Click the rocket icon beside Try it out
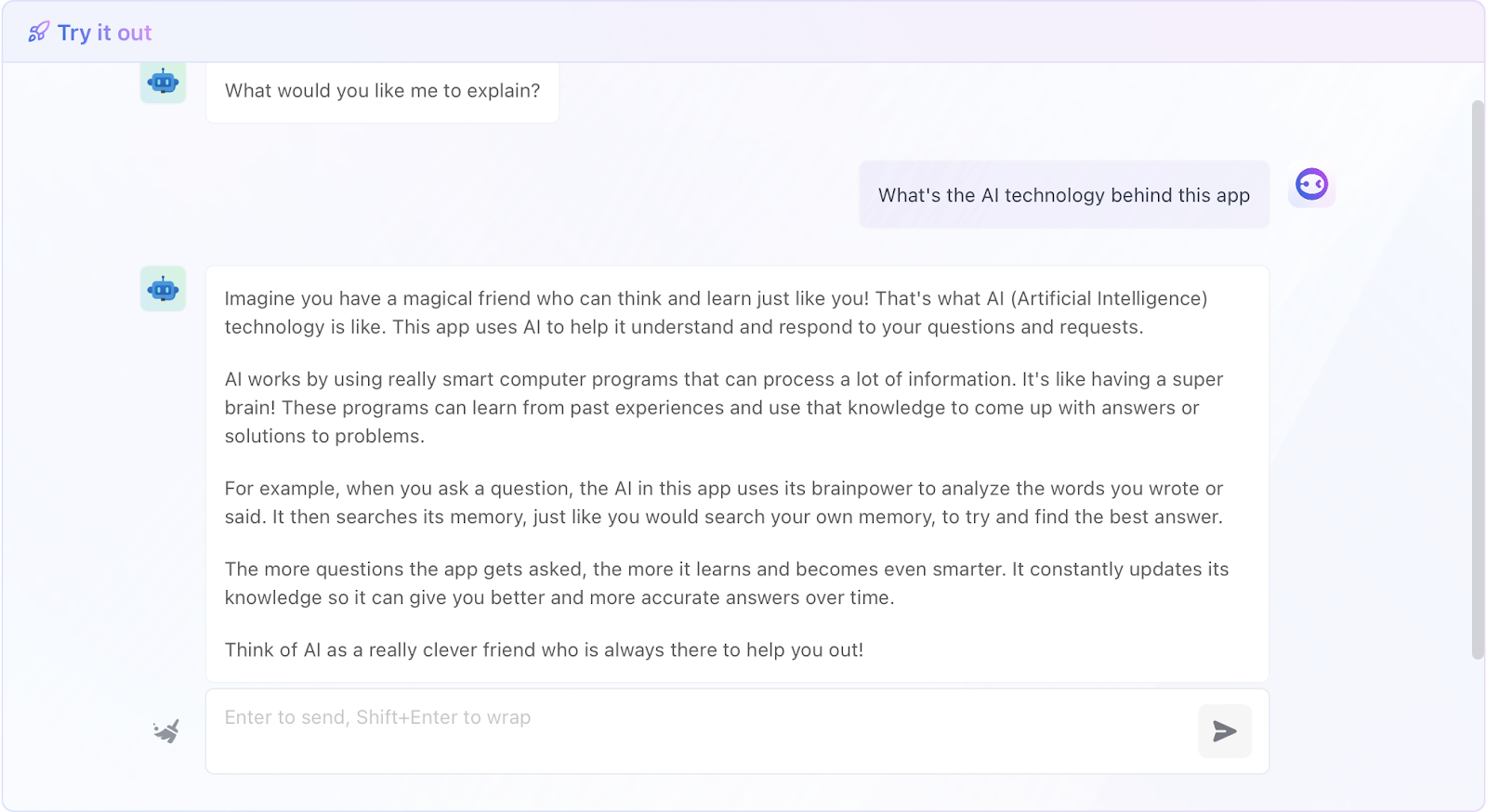This screenshot has width=1487, height=812. (x=38, y=33)
